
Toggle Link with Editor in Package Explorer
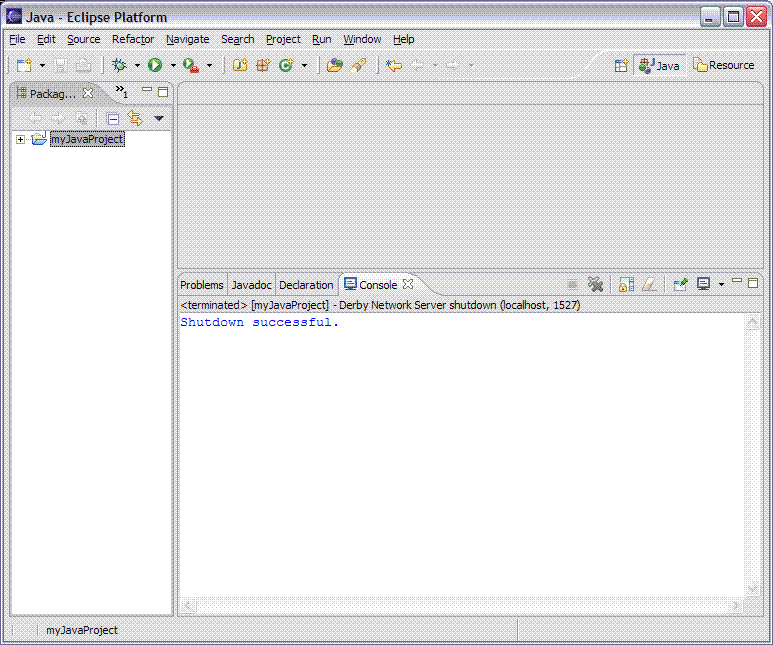135,118
